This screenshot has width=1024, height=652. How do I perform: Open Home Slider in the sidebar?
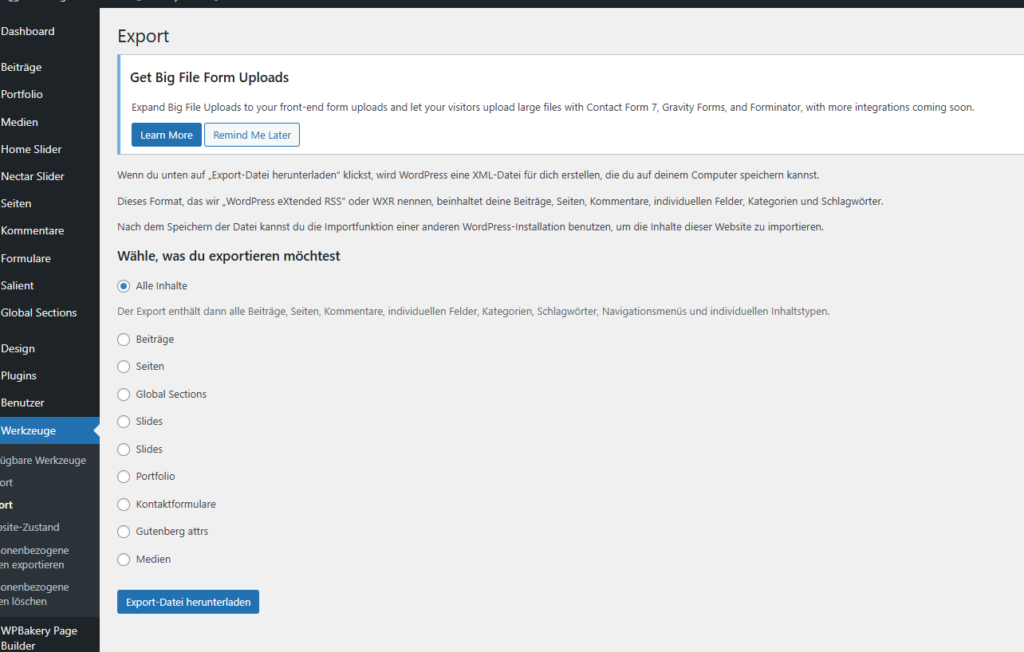(31, 149)
